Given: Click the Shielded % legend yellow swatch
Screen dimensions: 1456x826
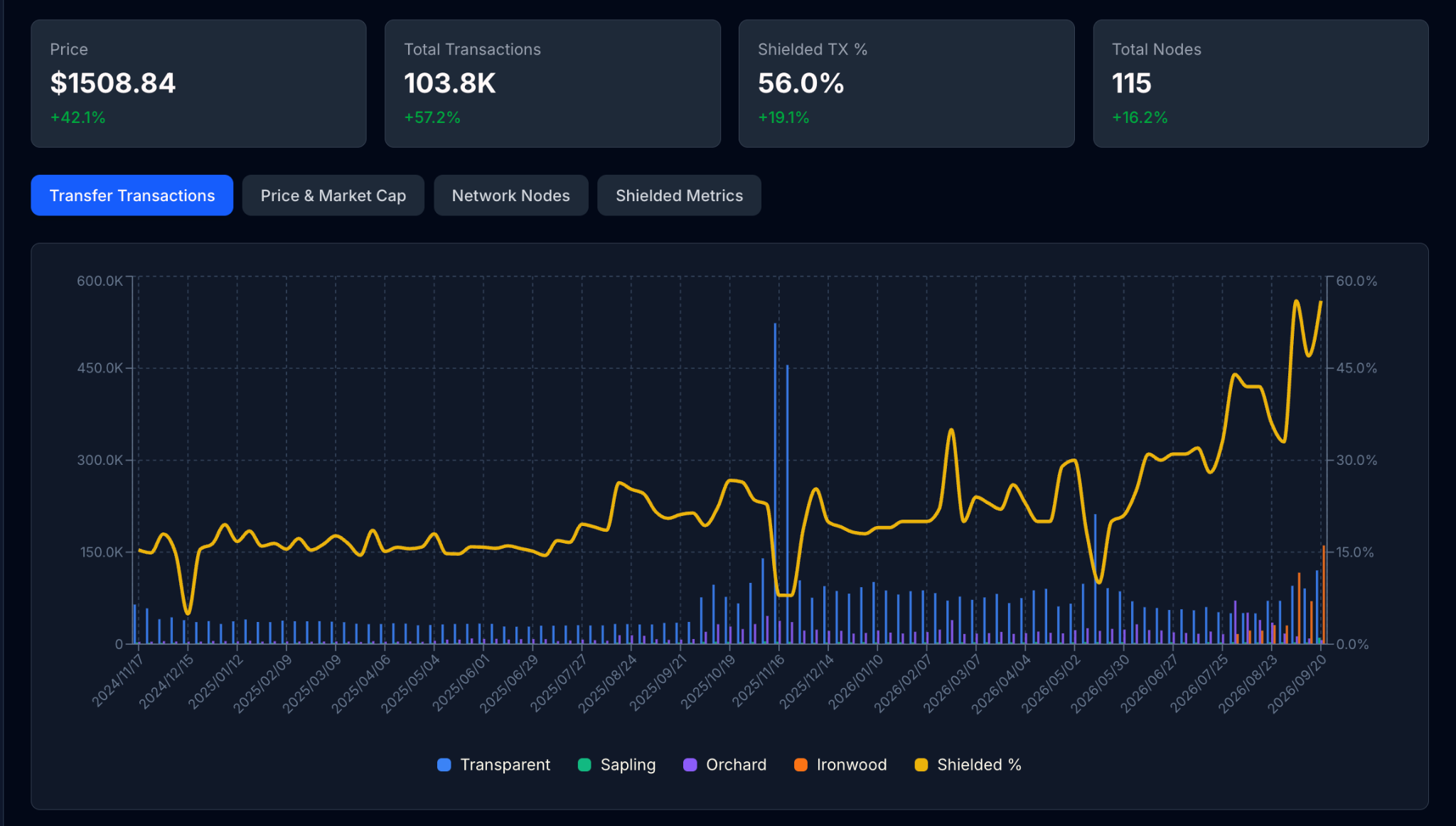Looking at the screenshot, I should (x=921, y=765).
